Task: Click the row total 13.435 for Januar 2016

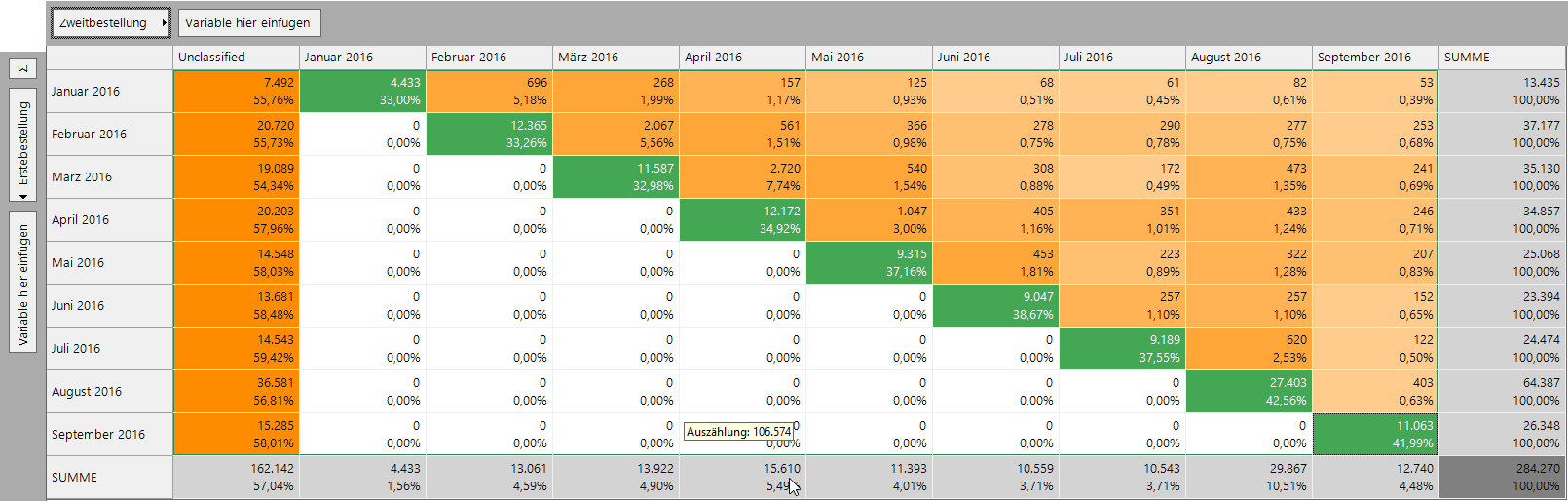Action: 1503,91
